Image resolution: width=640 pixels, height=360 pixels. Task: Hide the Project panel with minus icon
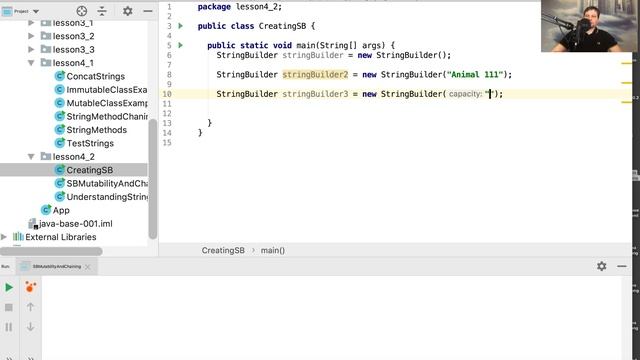click(x=148, y=11)
